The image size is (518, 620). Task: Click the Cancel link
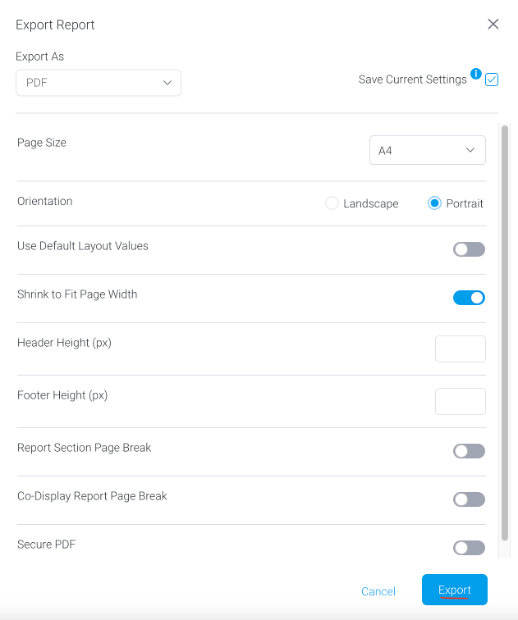[378, 591]
